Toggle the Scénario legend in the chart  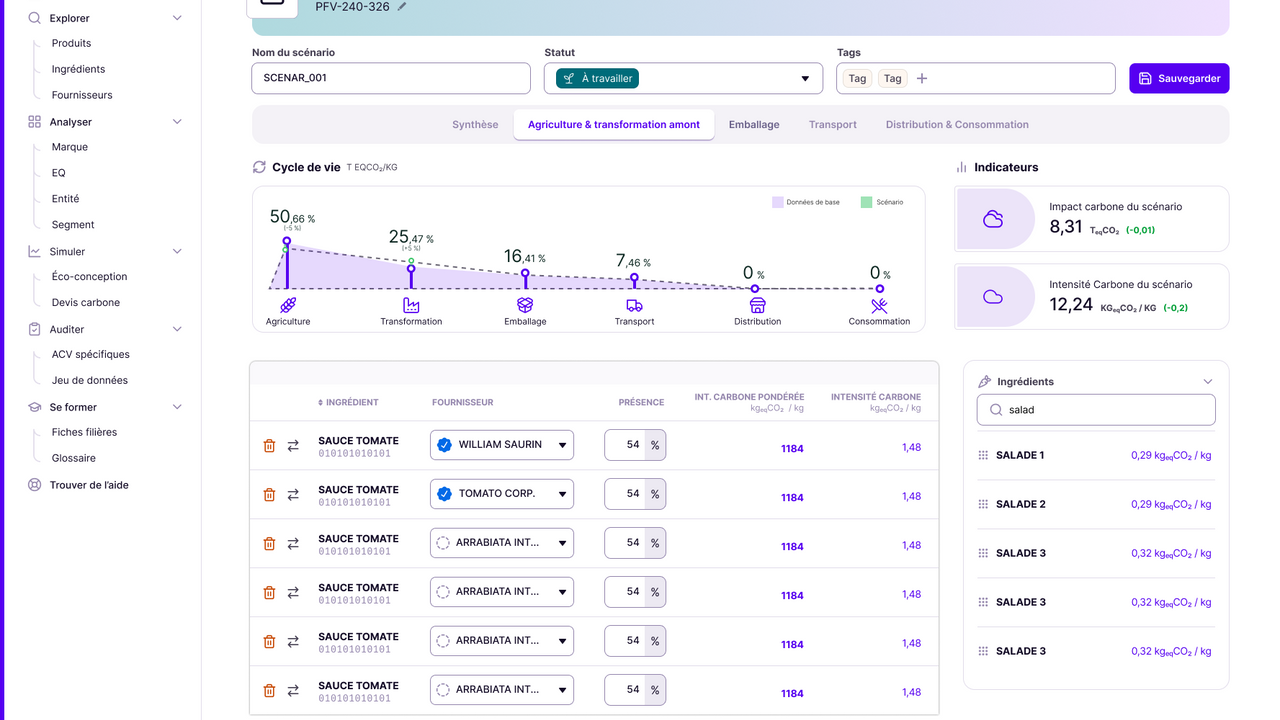tap(881, 202)
